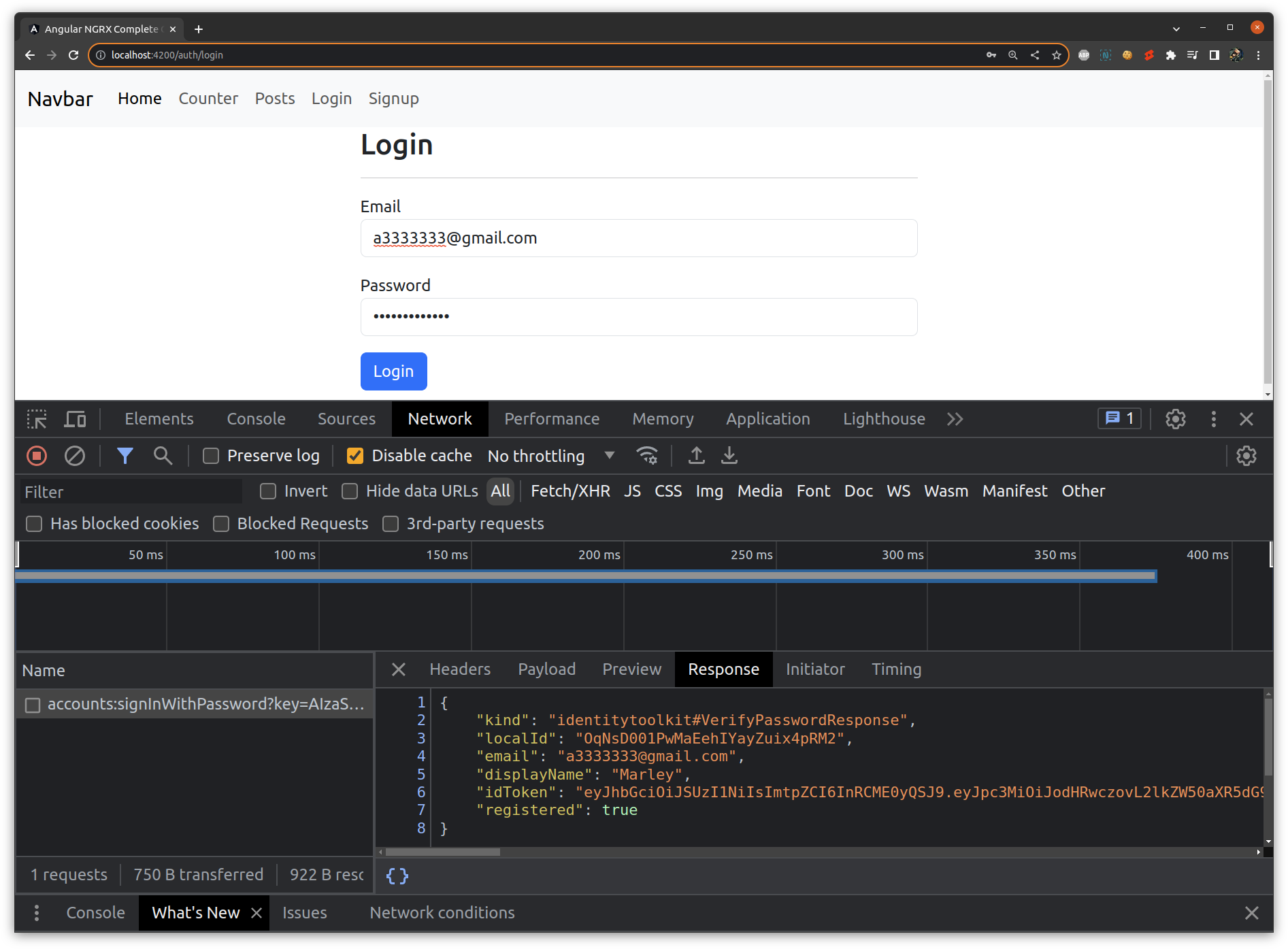Disable the Disable cache checkbox

354,456
